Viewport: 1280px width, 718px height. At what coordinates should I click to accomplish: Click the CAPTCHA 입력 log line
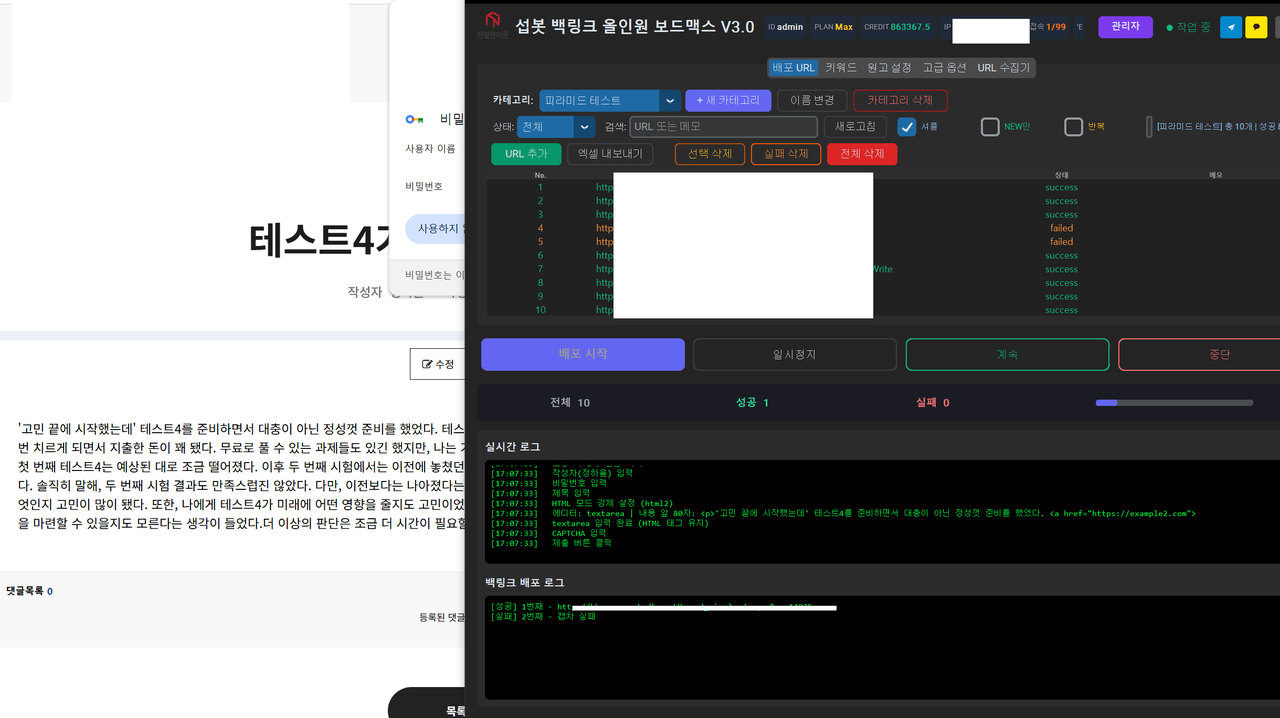point(551,533)
